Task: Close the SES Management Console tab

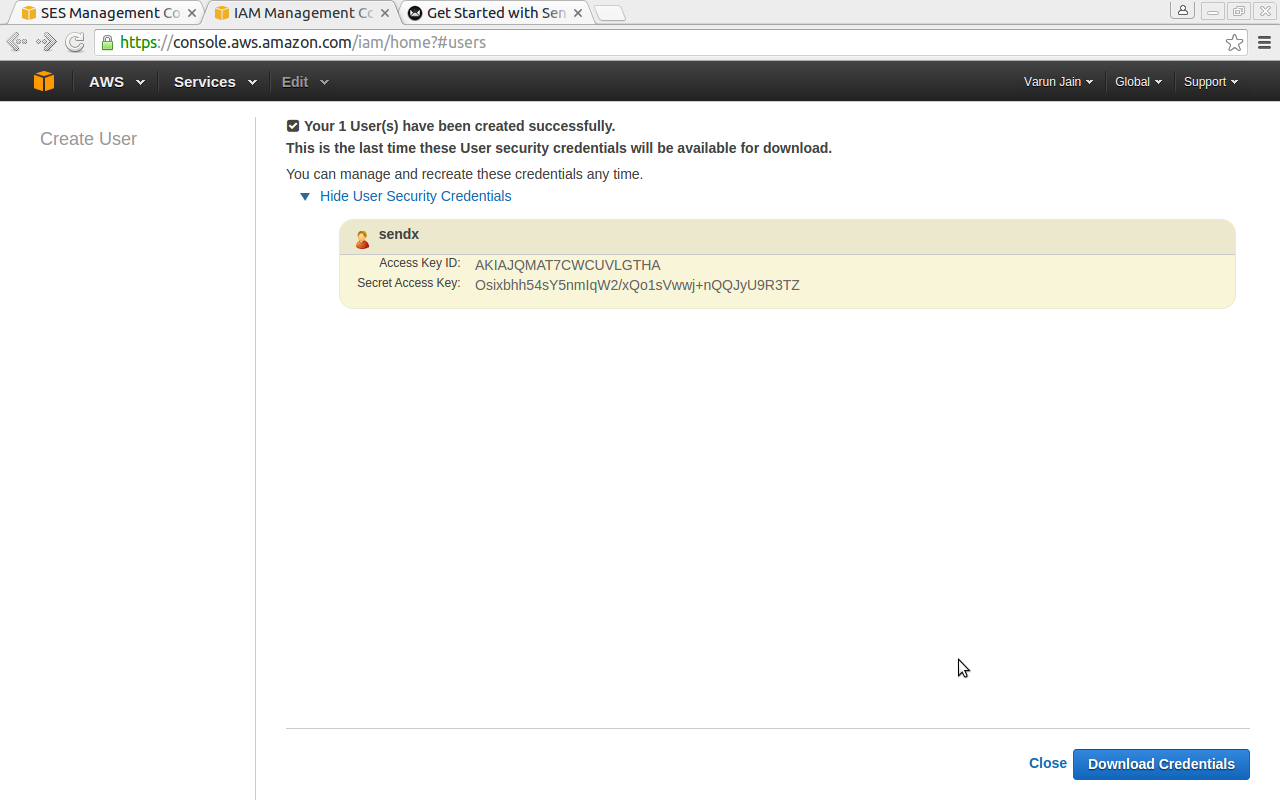Action: coord(192,13)
